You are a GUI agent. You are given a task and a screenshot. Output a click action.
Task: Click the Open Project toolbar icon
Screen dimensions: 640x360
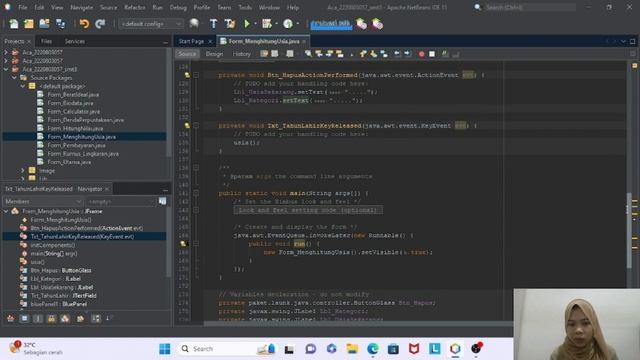pos(44,24)
